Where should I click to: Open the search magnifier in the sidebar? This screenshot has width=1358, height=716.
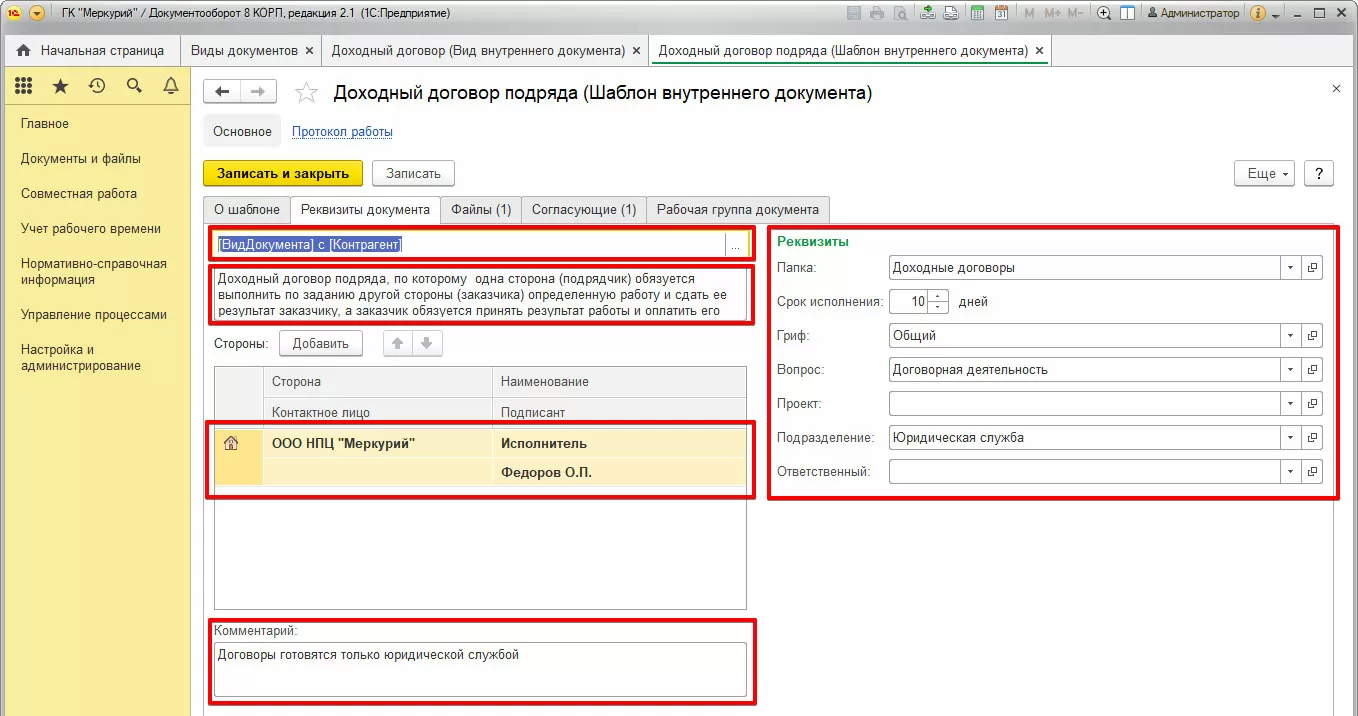coord(134,87)
